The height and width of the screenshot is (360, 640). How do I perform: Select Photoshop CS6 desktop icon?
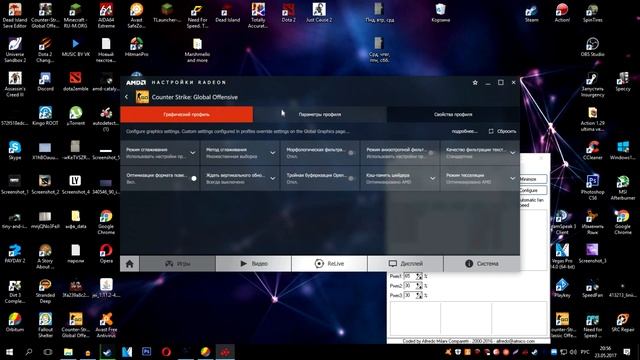592,188
